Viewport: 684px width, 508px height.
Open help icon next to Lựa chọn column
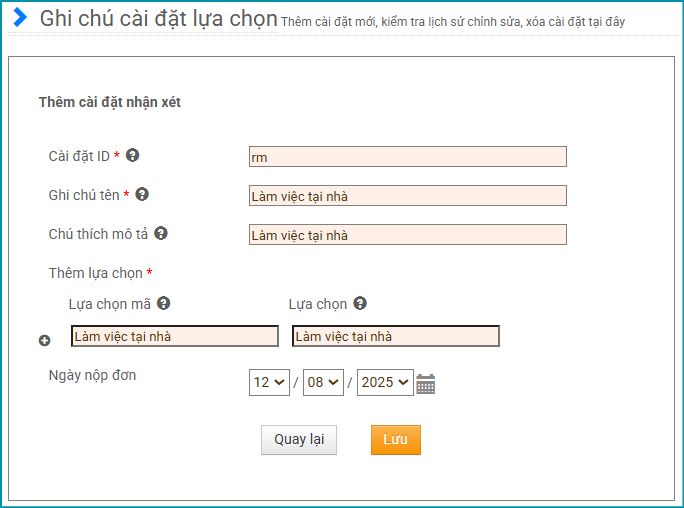pos(360,303)
